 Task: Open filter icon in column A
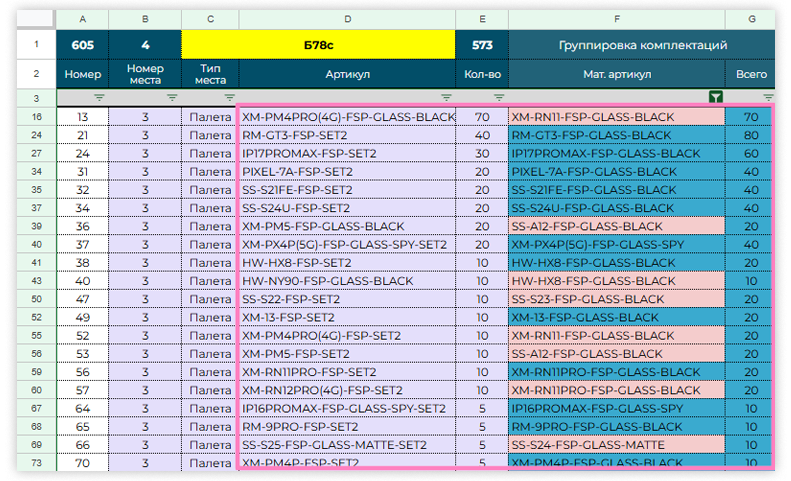point(99,98)
